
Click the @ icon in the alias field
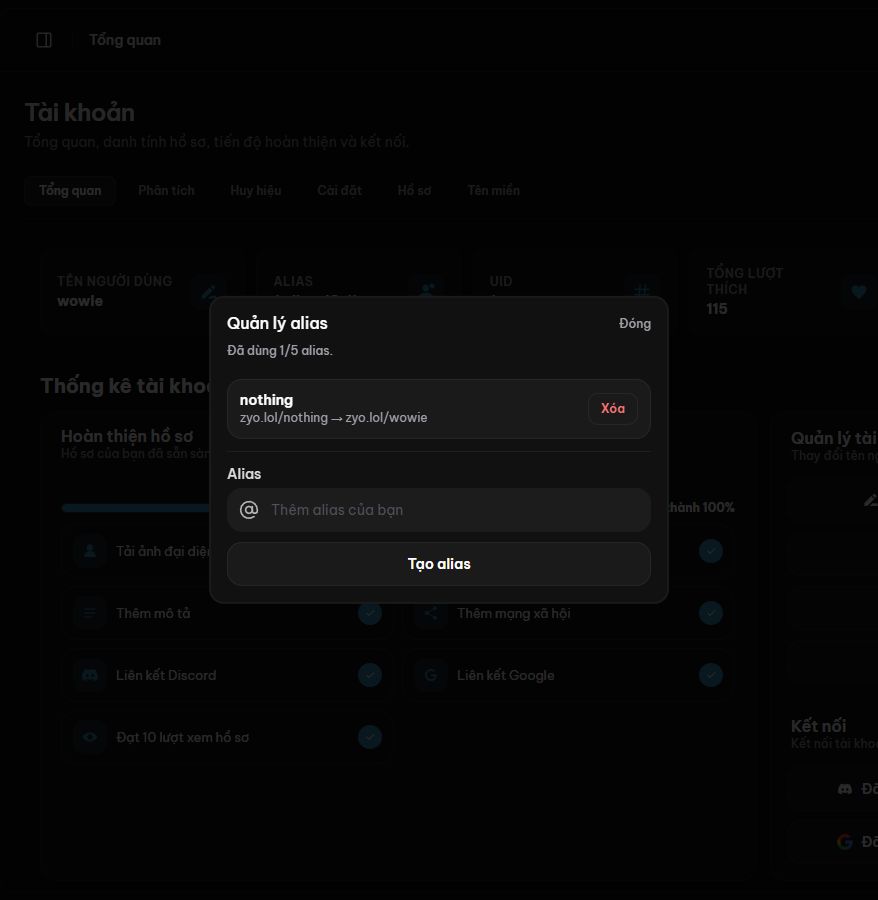pyautogui.click(x=248, y=510)
